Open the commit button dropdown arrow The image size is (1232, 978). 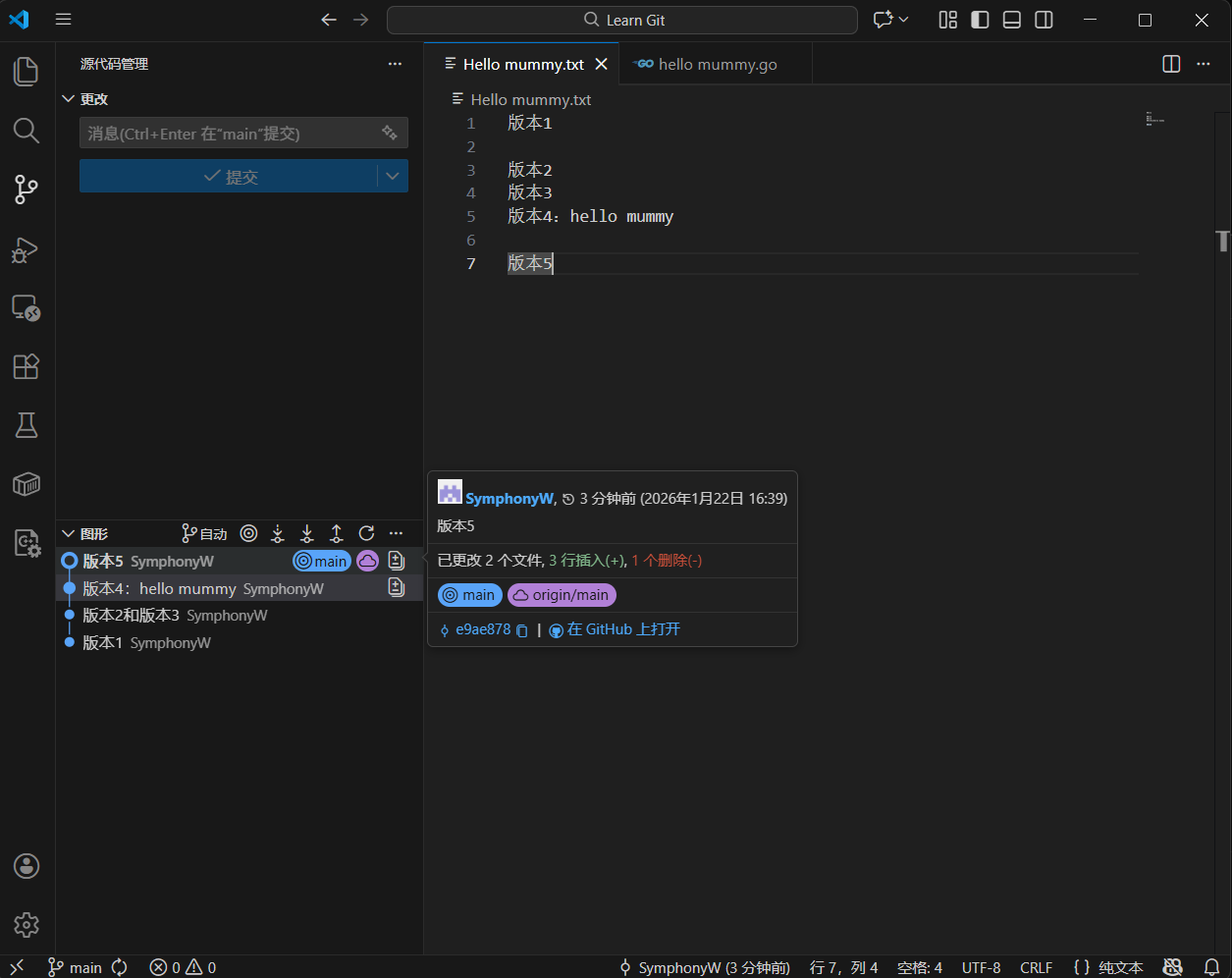pos(393,176)
